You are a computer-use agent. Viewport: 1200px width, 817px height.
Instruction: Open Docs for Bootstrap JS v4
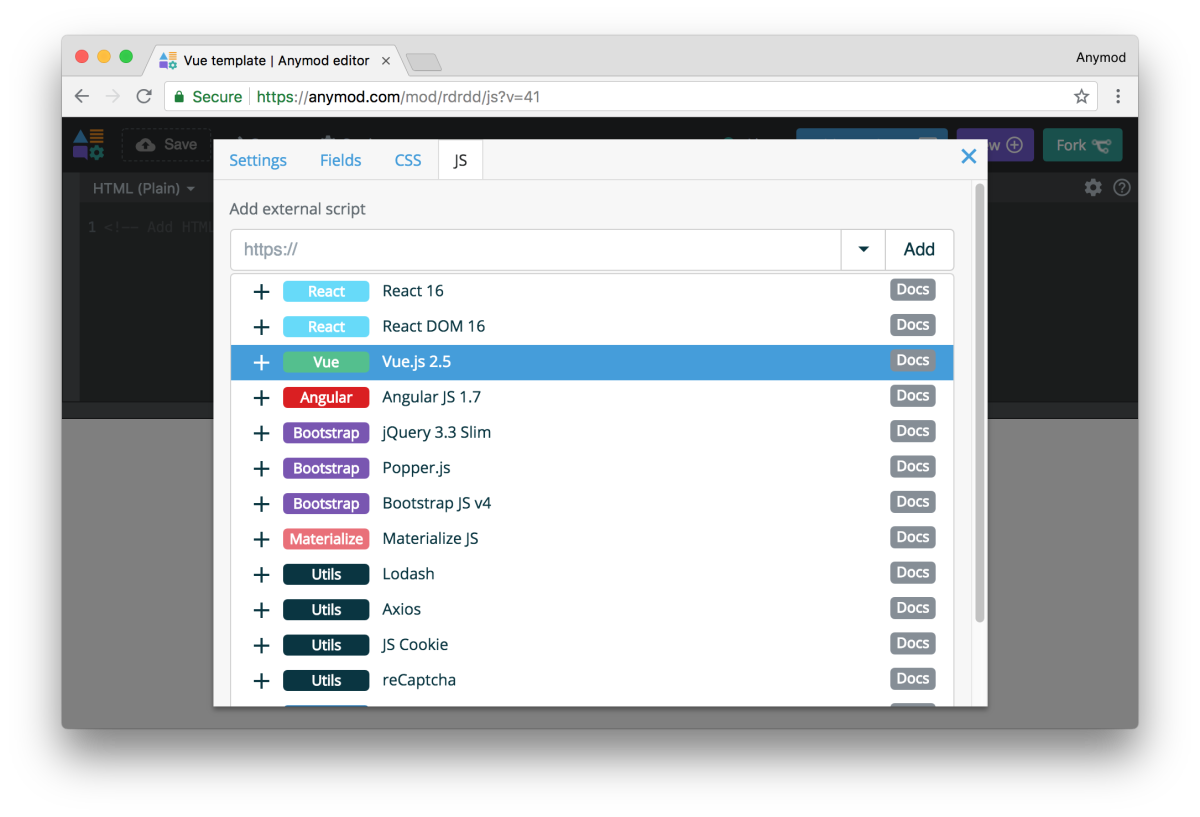[913, 502]
